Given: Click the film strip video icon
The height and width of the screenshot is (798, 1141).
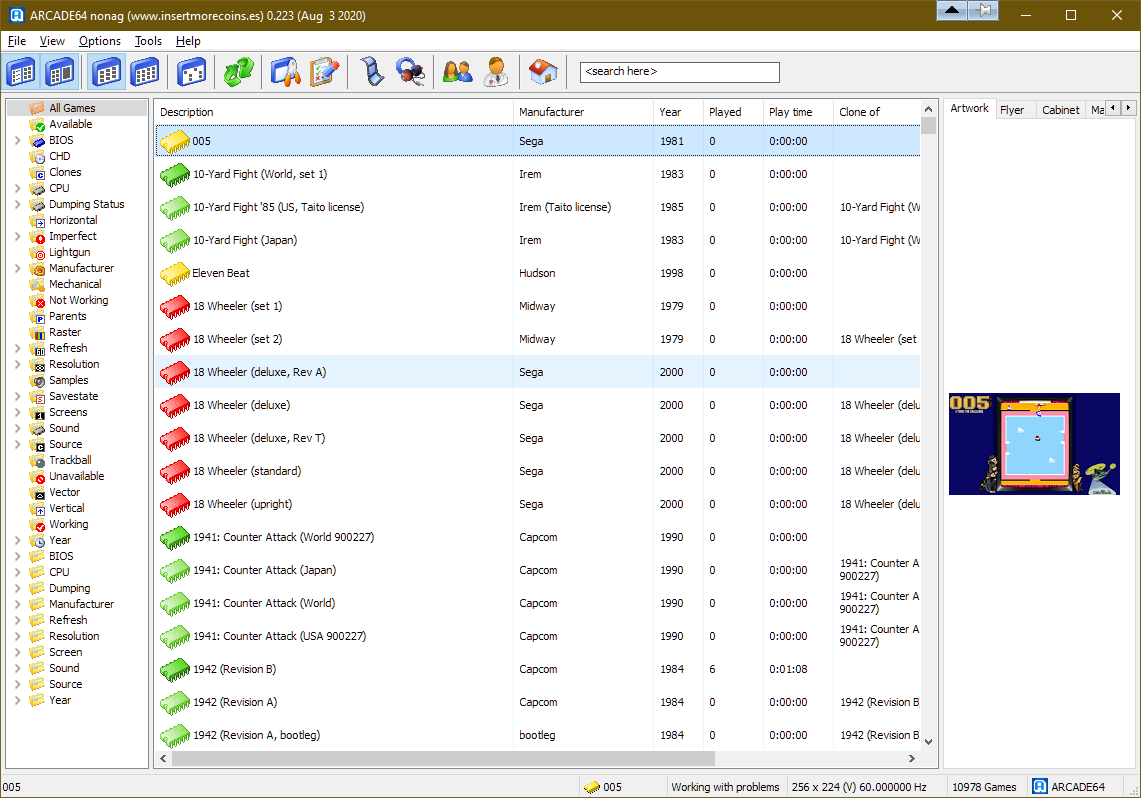Looking at the screenshot, I should (x=372, y=72).
